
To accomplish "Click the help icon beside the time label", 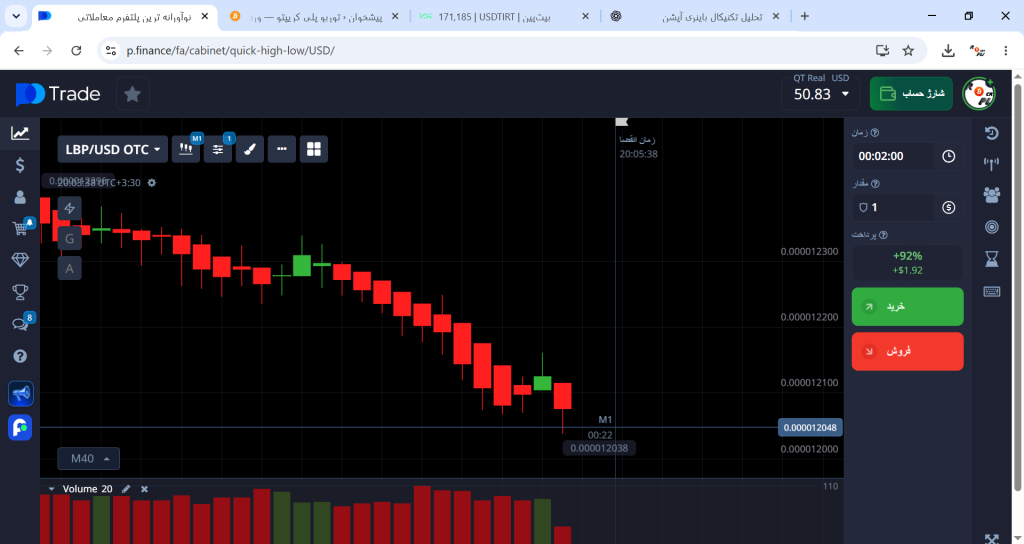I will pyautogui.click(x=874, y=133).
